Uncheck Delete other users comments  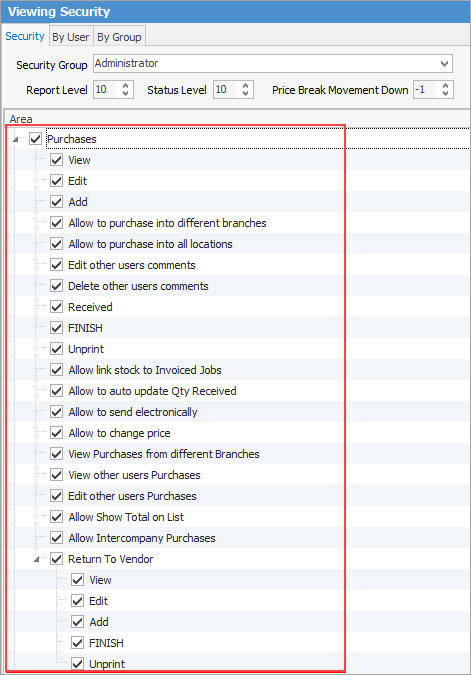tap(56, 286)
